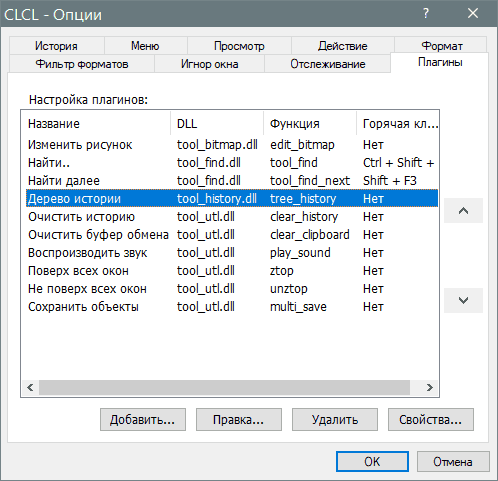The width and height of the screenshot is (498, 481).
Task: Click the help question mark button
Action: click(426, 13)
